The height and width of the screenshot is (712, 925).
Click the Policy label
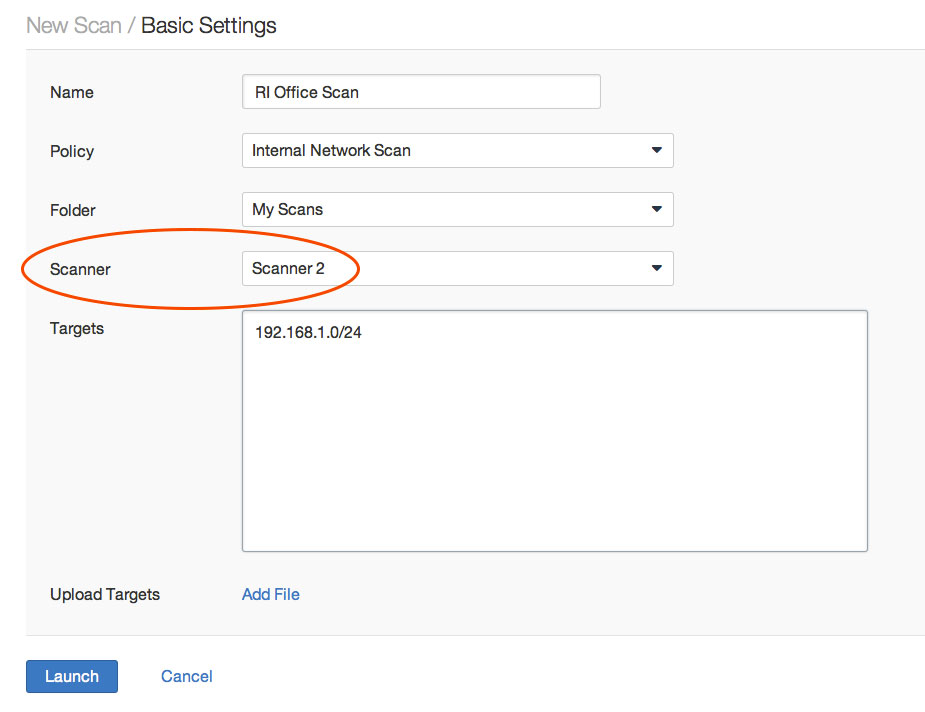click(71, 151)
